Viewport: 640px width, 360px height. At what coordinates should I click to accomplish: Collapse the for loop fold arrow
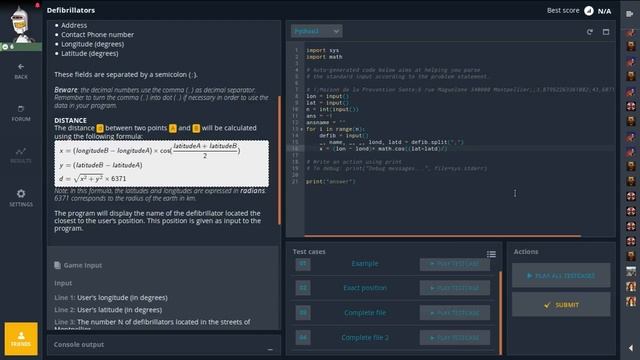302,129
